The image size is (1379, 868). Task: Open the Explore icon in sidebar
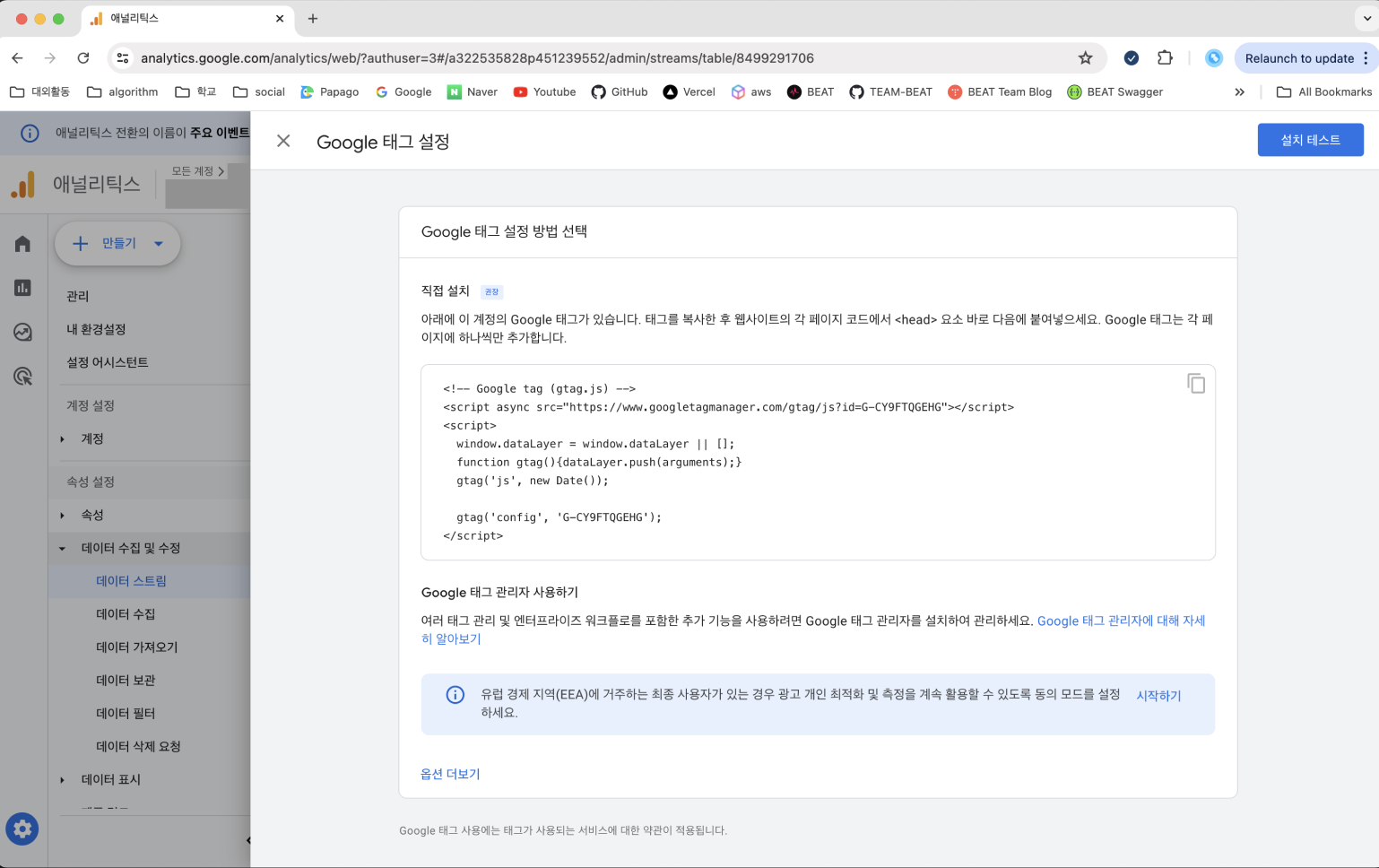[x=23, y=332]
